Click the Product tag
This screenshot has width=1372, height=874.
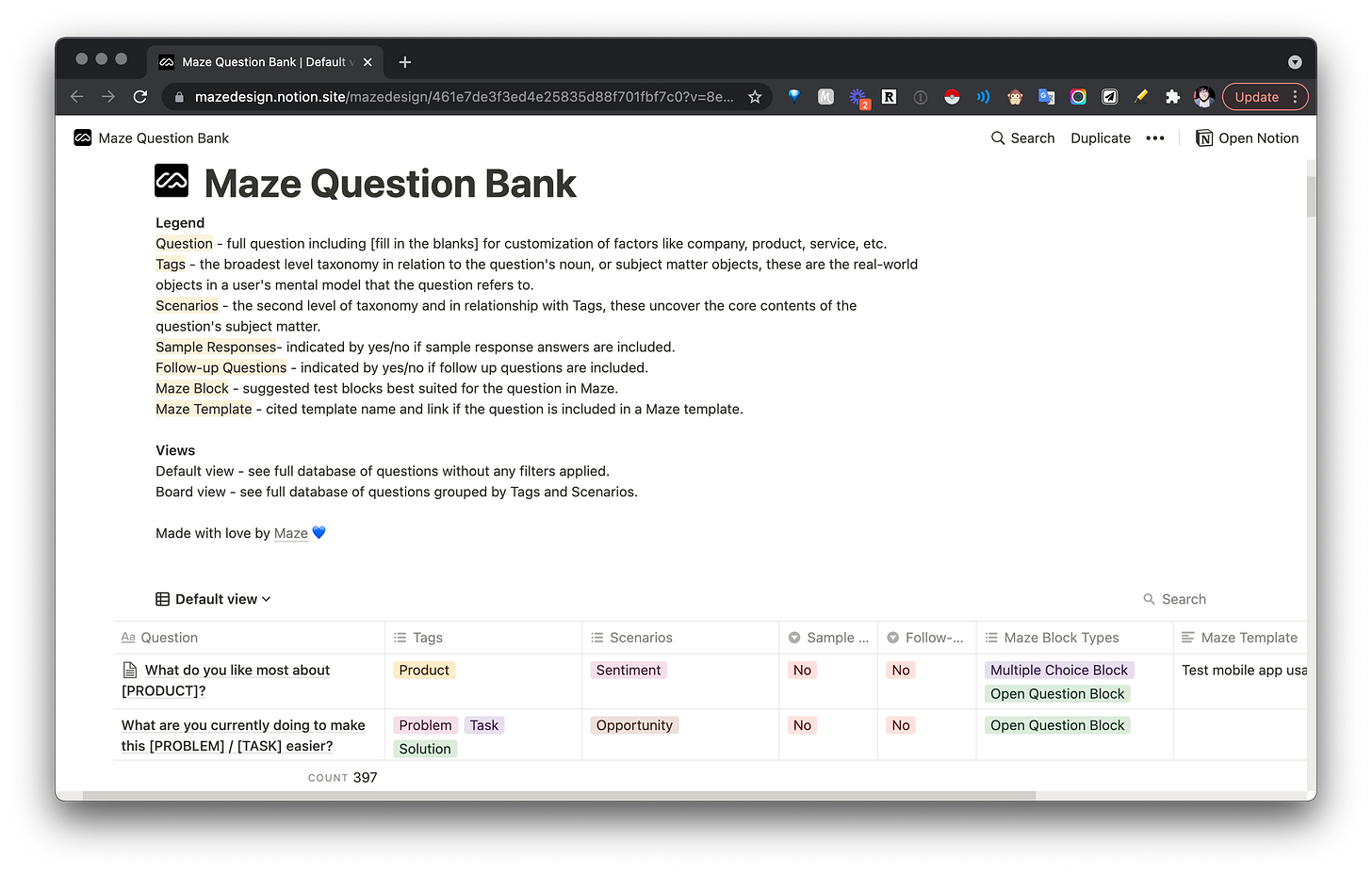pos(424,671)
